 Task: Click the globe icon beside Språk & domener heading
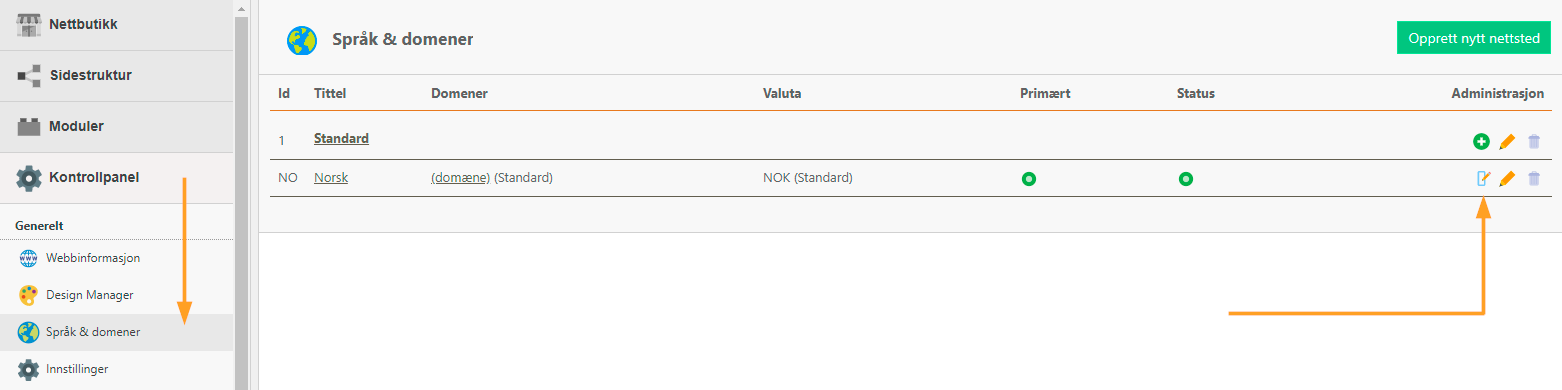[x=301, y=40]
